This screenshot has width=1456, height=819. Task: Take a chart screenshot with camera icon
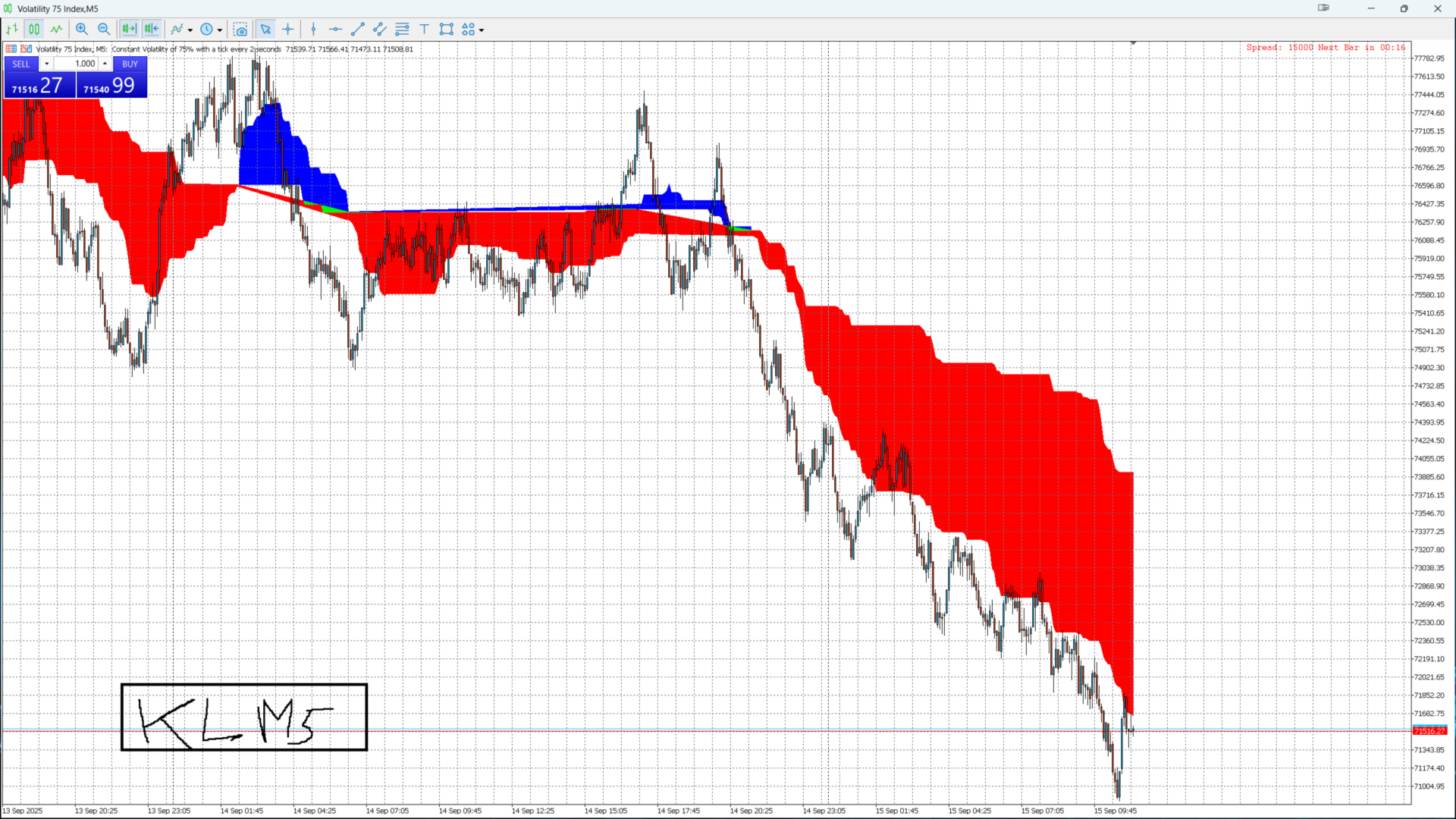pyautogui.click(x=240, y=30)
